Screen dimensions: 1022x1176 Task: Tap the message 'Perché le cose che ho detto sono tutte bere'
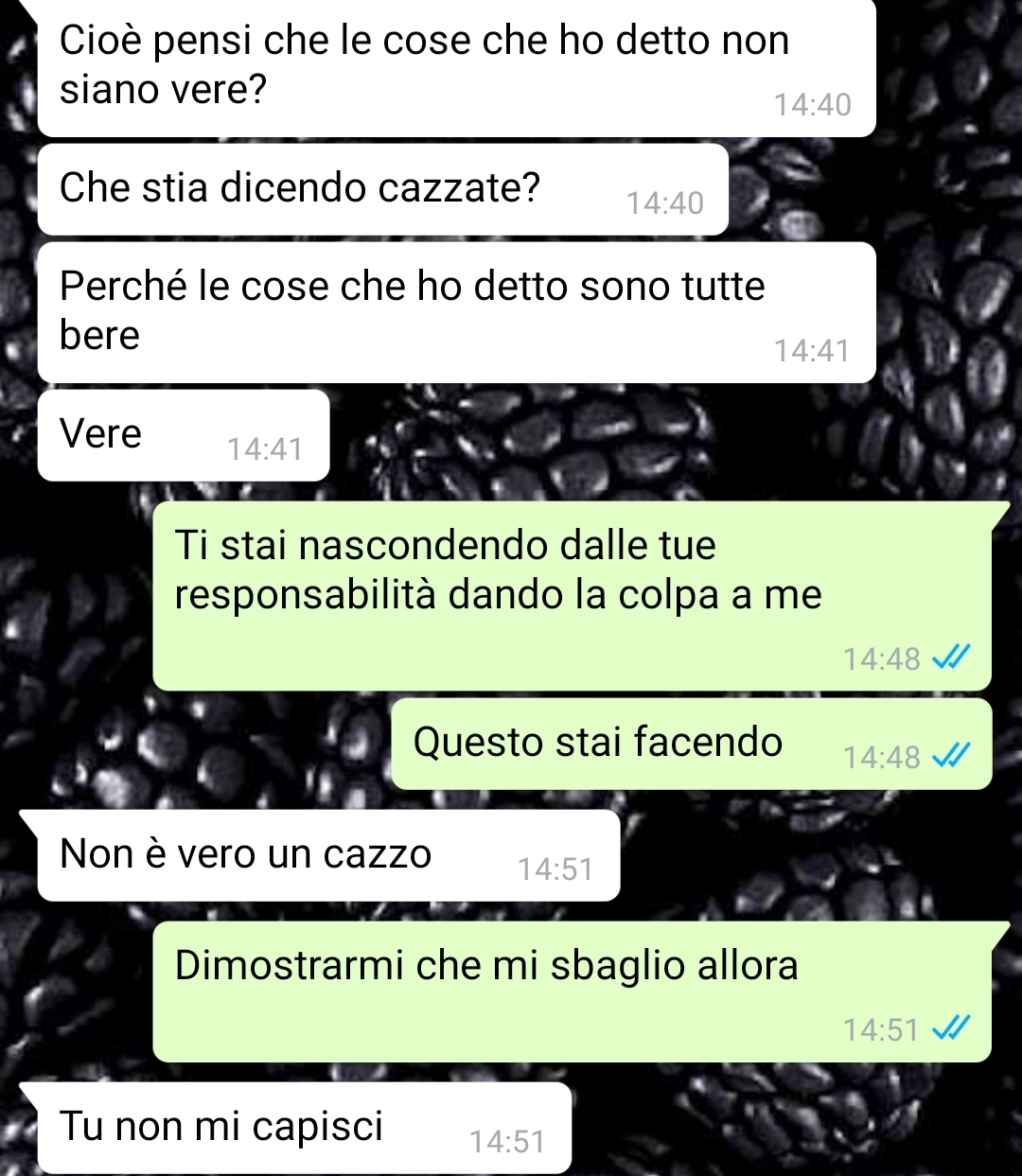tap(456, 312)
